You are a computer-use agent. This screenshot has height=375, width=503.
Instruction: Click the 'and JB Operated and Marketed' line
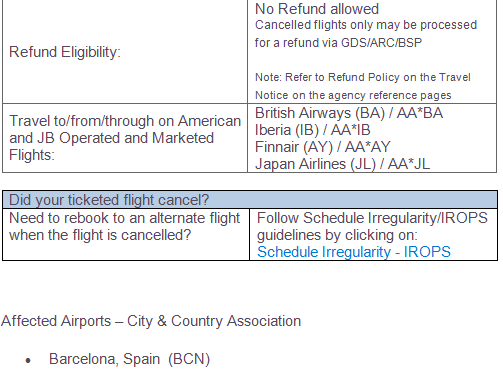click(x=111, y=138)
